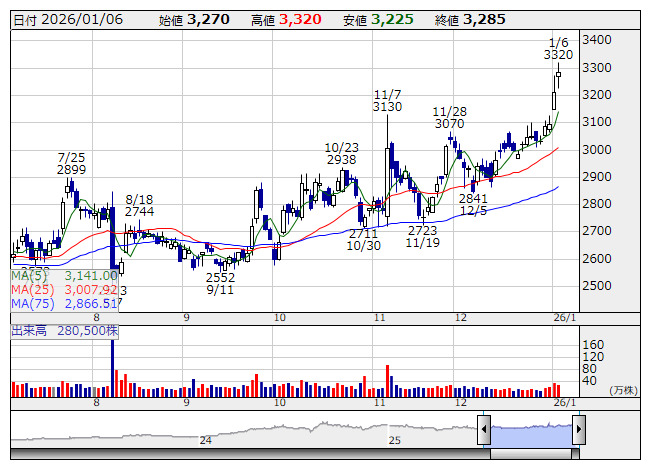The height and width of the screenshot is (470, 653).
Task: Click the 26/1 month label under price chart
Action: 565,318
